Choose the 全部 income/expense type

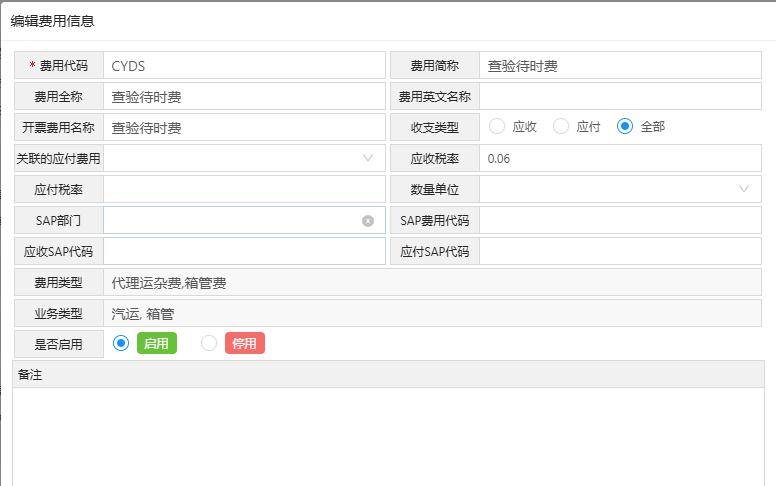[625, 127]
